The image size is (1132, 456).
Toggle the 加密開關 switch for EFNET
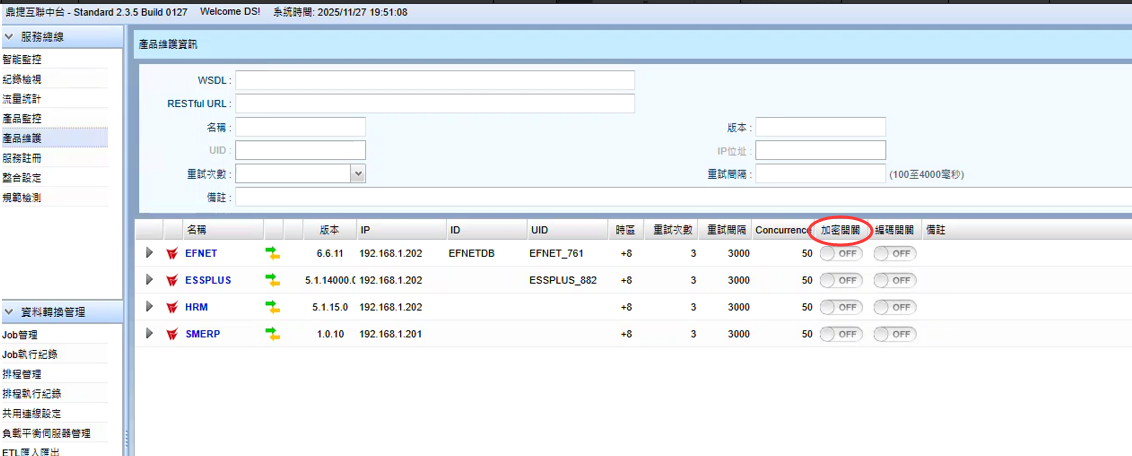[x=840, y=254]
